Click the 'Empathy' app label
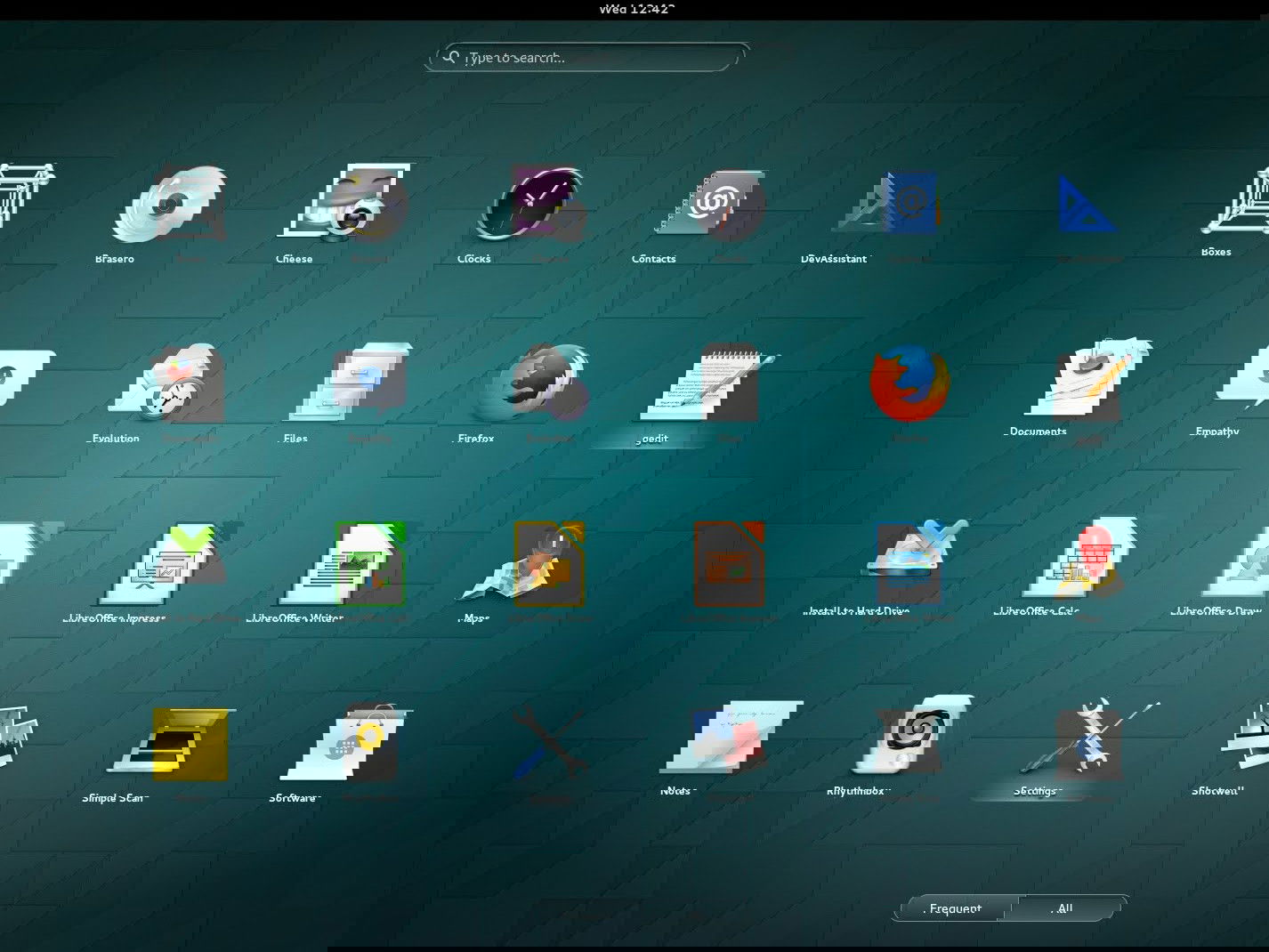The width and height of the screenshot is (1269, 952). pyautogui.click(x=1216, y=432)
